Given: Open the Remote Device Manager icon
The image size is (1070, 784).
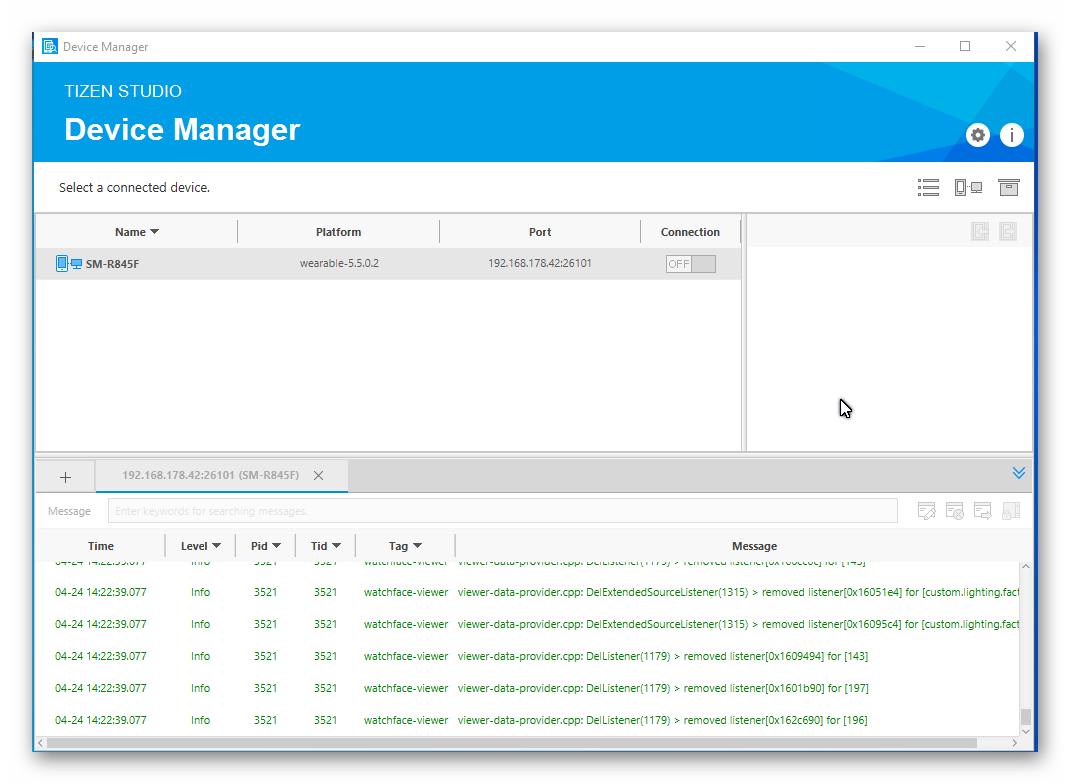Looking at the screenshot, I should point(968,188).
